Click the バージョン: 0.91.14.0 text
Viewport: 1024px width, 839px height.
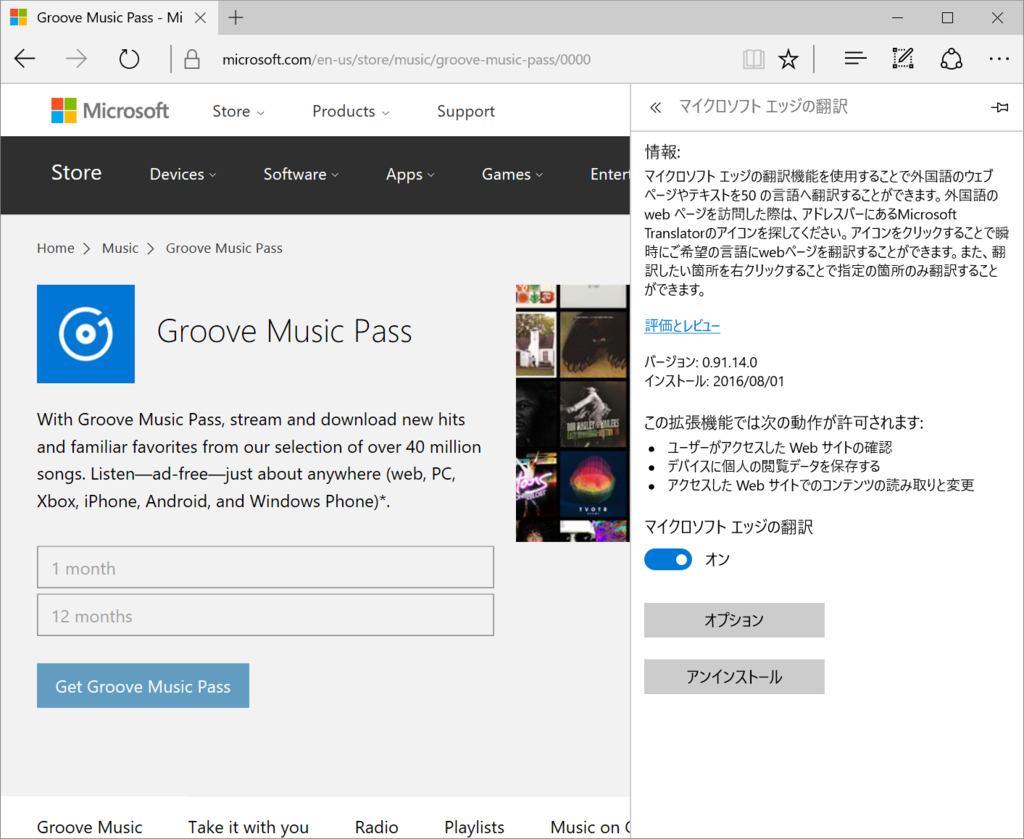pos(701,362)
